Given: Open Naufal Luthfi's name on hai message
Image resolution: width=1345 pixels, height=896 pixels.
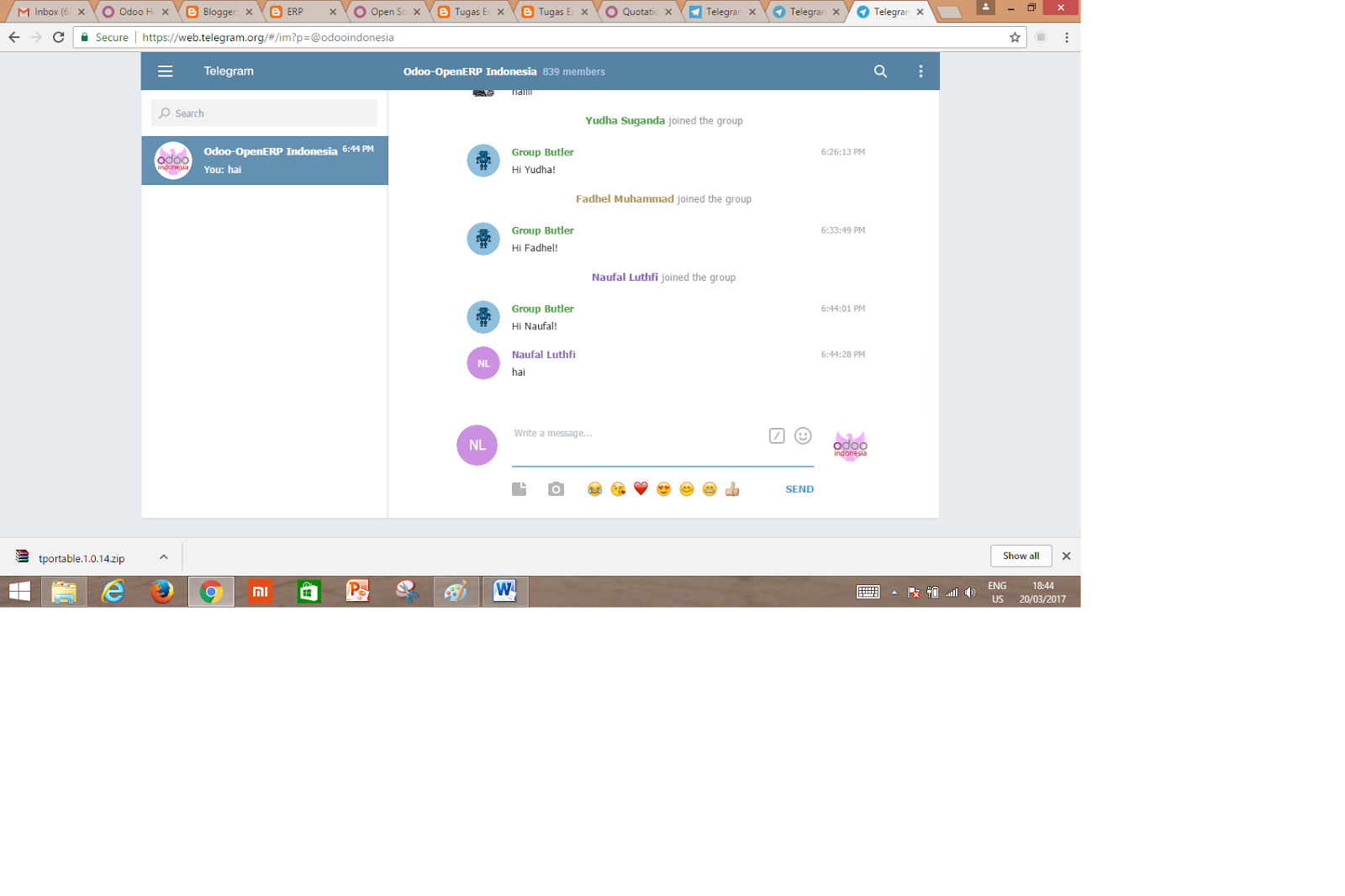Looking at the screenshot, I should (543, 355).
